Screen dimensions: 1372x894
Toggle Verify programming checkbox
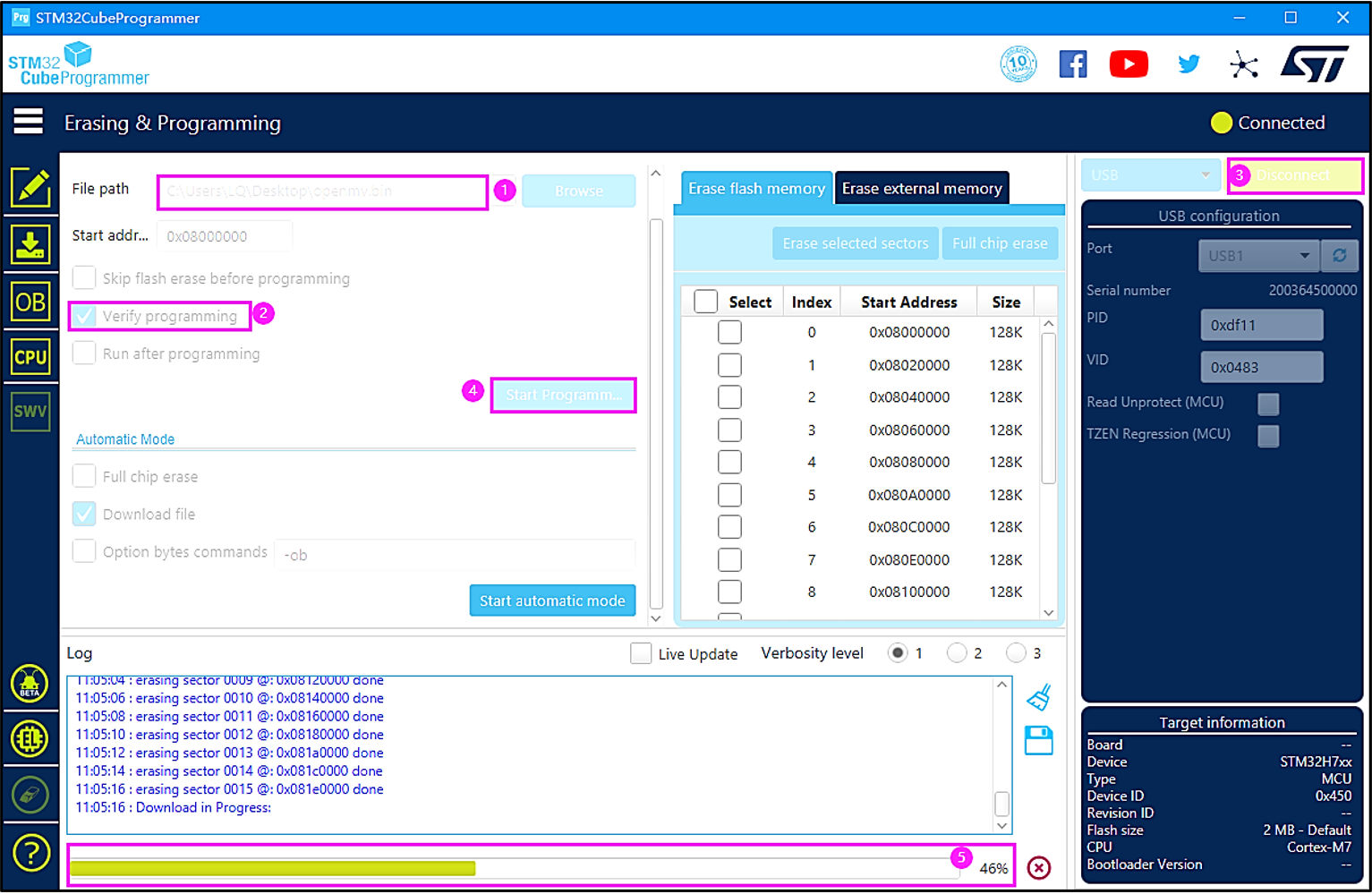pyautogui.click(x=84, y=316)
